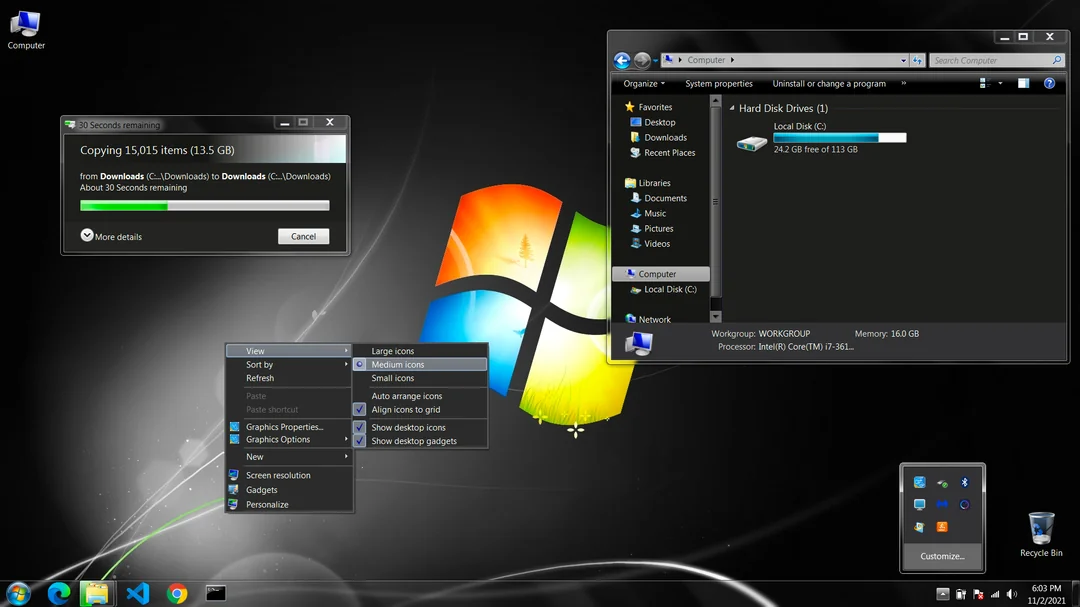Collapse the Hard Disk Drives group
This screenshot has height=607, width=1080.
pyautogui.click(x=731, y=108)
